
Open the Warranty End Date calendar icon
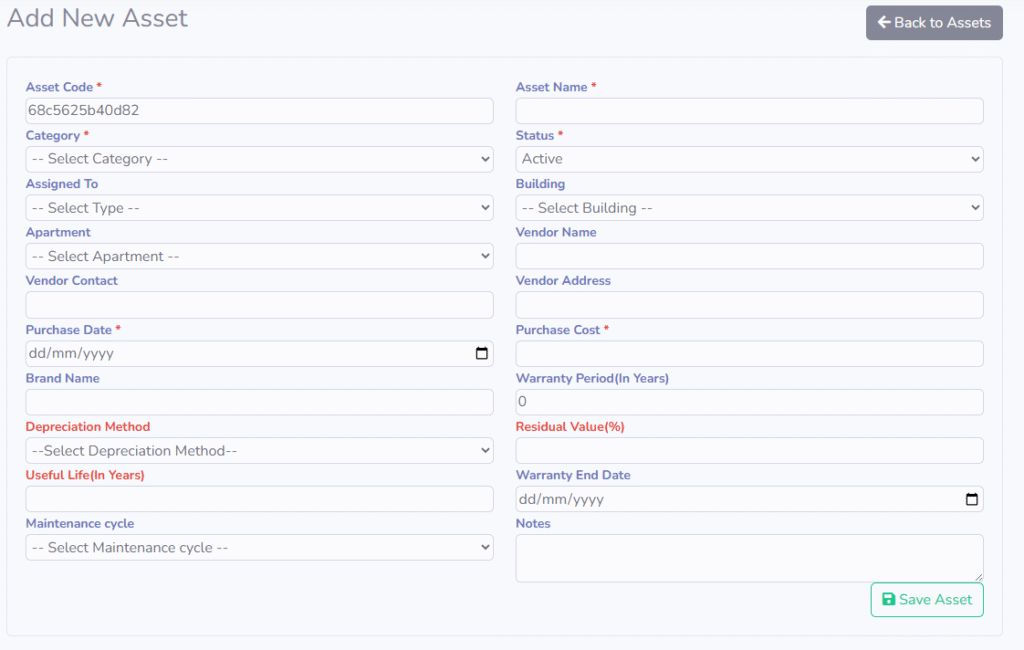pyautogui.click(x=972, y=499)
